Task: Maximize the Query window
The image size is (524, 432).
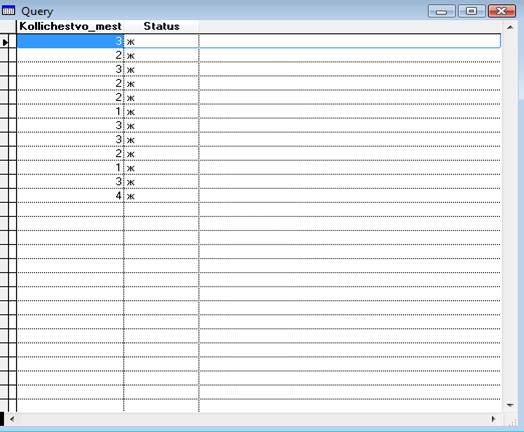Action: (x=472, y=11)
